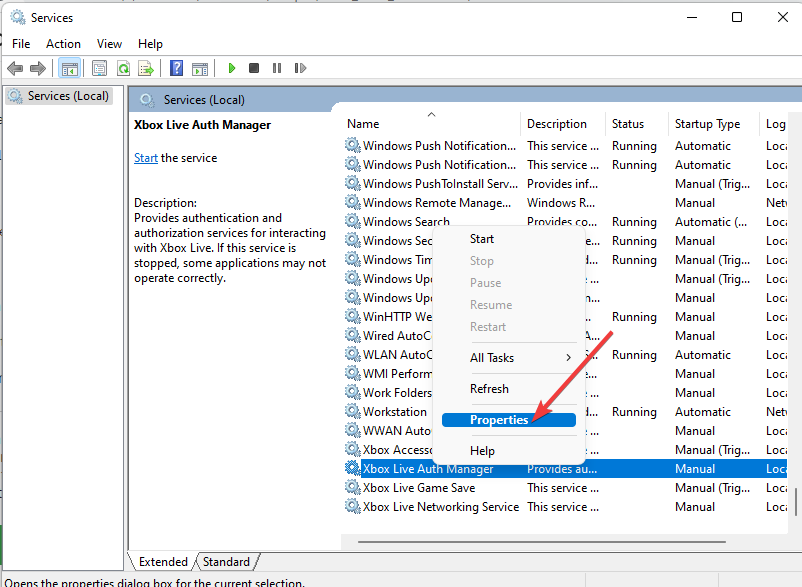Click the Log column header
This screenshot has width=802, height=587.
774,124
